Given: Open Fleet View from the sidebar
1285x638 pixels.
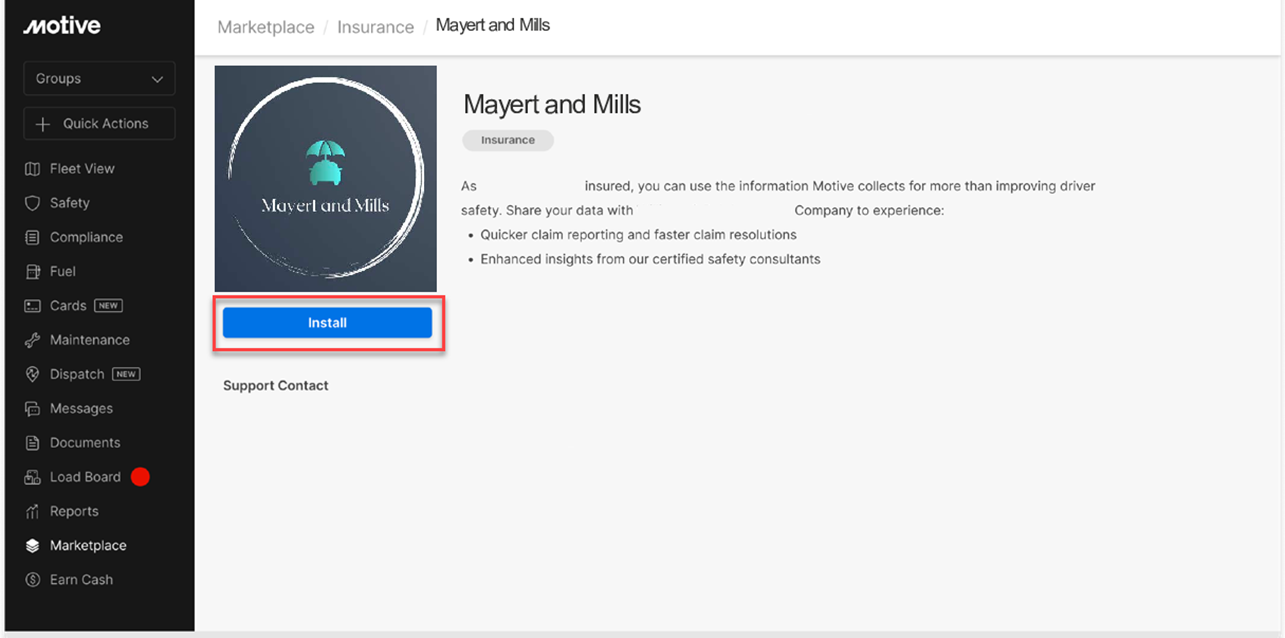Looking at the screenshot, I should [82, 169].
